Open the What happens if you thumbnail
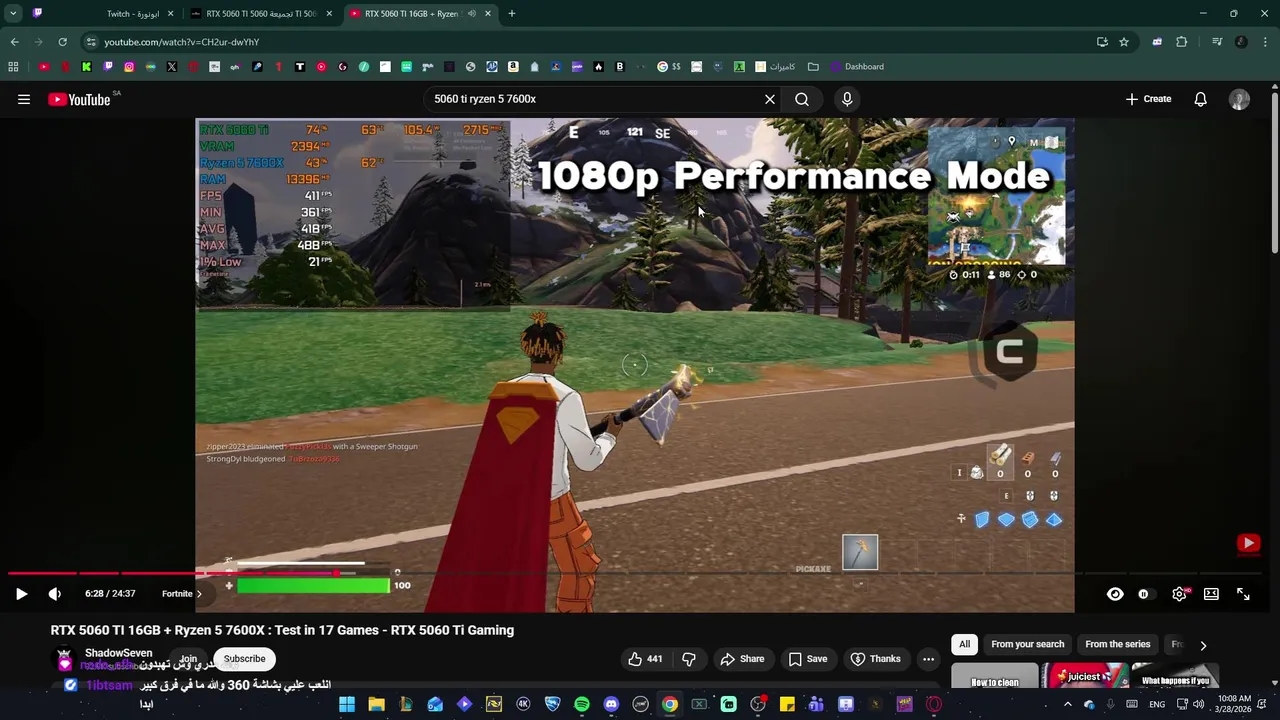Viewport: 1280px width, 720px height. click(1176, 677)
